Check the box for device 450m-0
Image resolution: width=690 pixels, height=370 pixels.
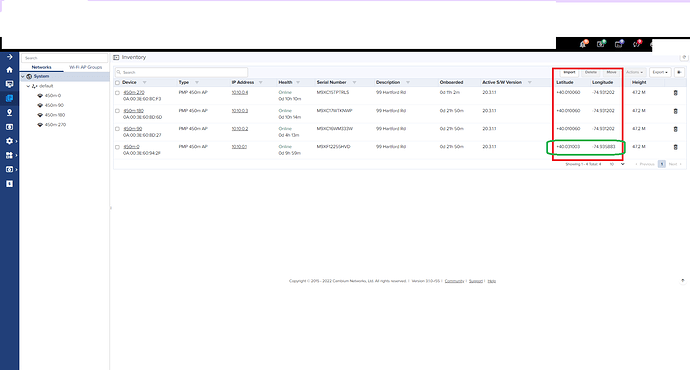coord(117,147)
